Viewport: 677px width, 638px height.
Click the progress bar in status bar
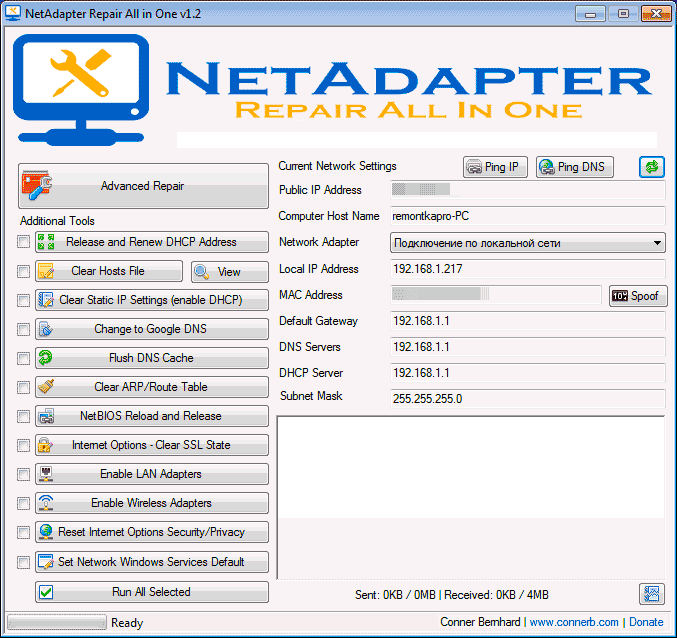click(x=56, y=622)
